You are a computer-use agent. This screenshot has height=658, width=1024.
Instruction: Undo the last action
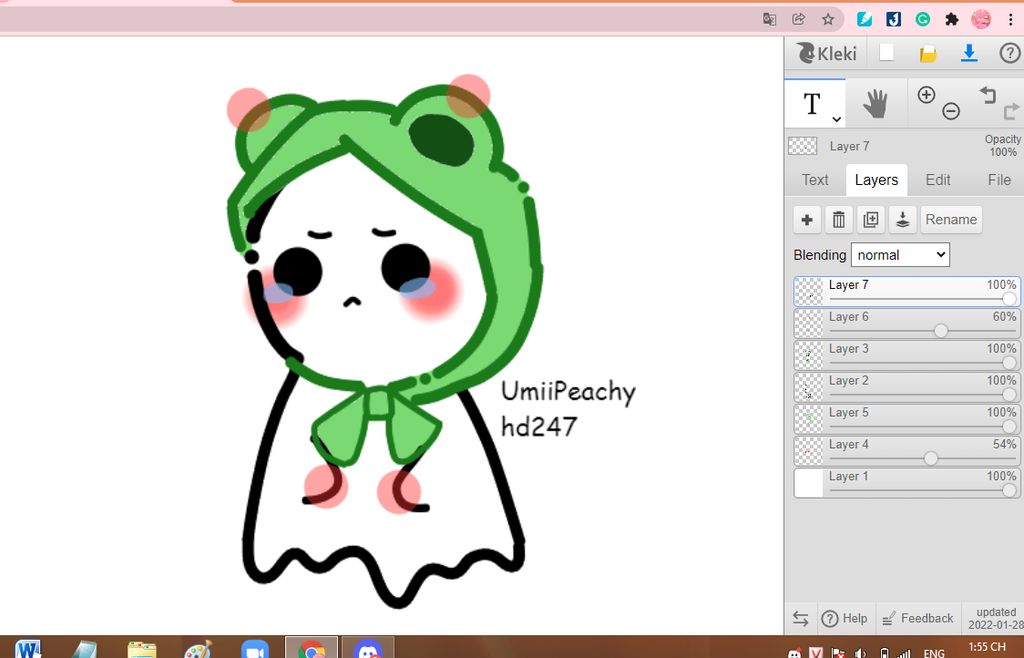pyautogui.click(x=987, y=95)
